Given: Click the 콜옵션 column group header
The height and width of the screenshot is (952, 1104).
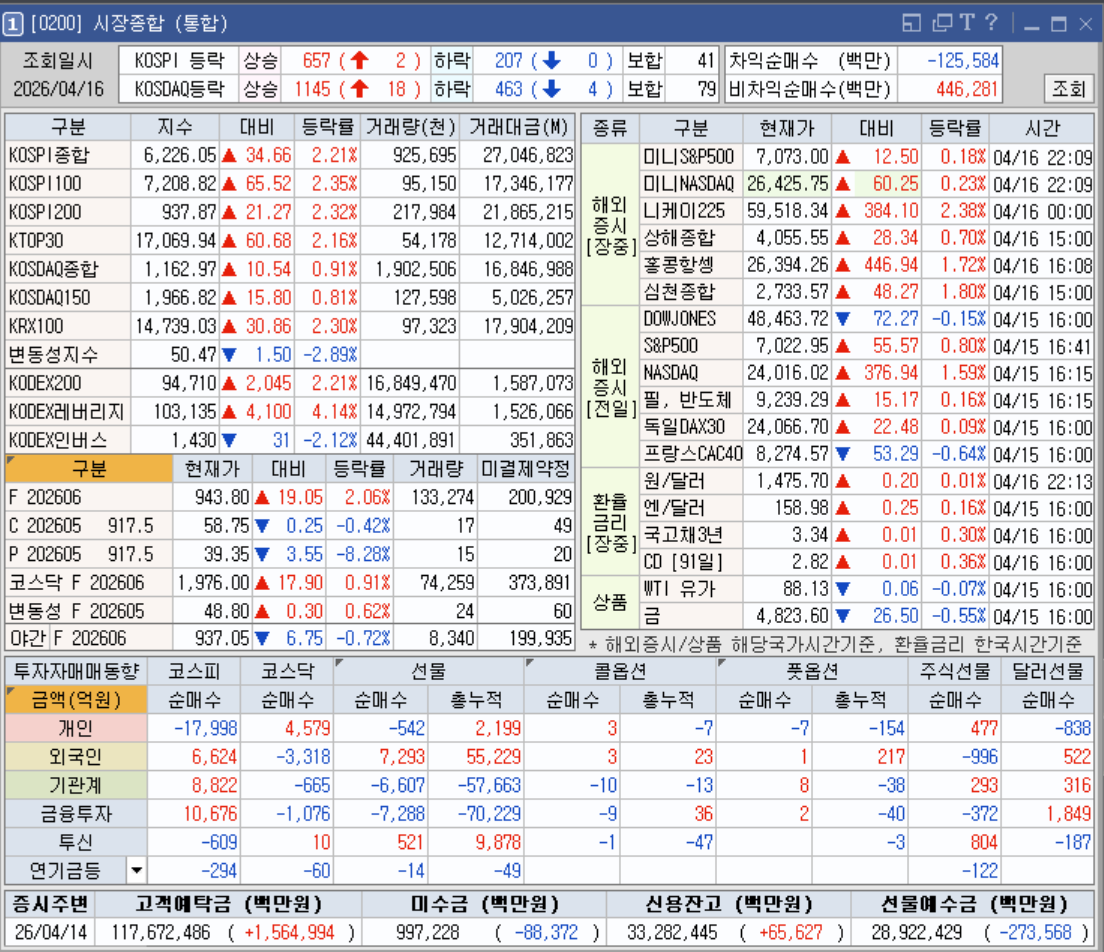Looking at the screenshot, I should pos(620,671).
